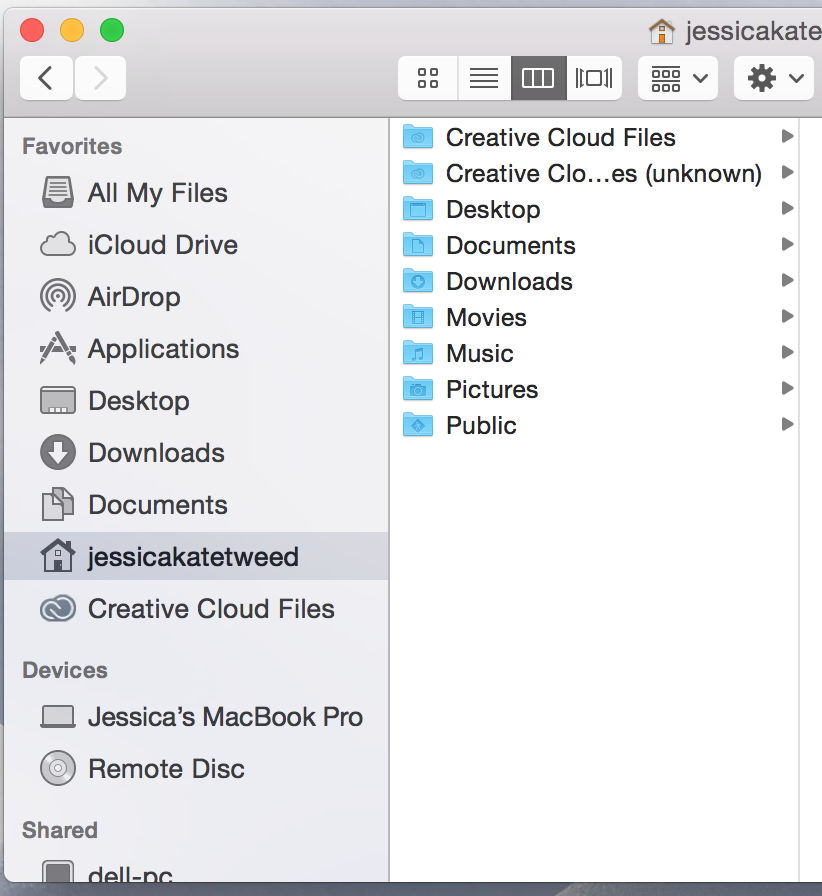The height and width of the screenshot is (896, 822).
Task: Click the Movies folder icon
Action: 418,317
